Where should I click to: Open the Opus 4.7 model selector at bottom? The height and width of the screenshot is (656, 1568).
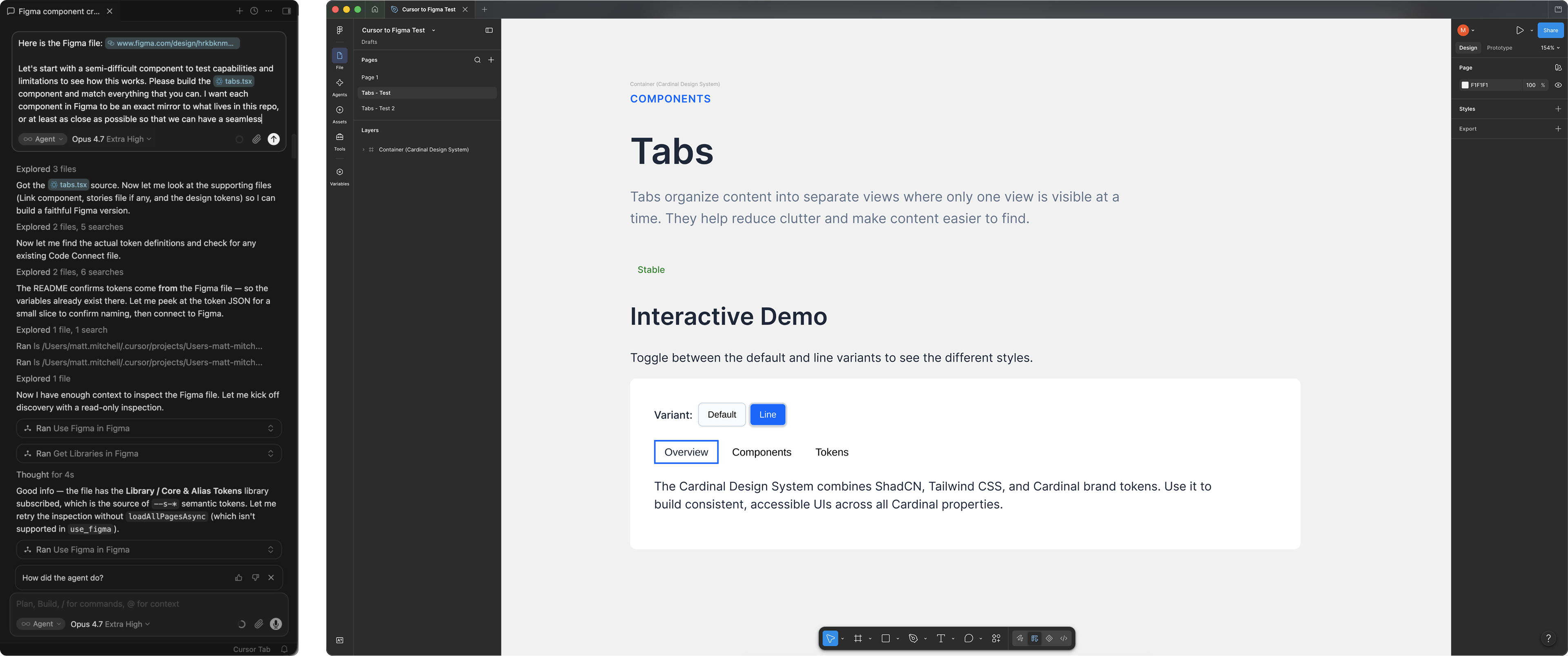110,624
